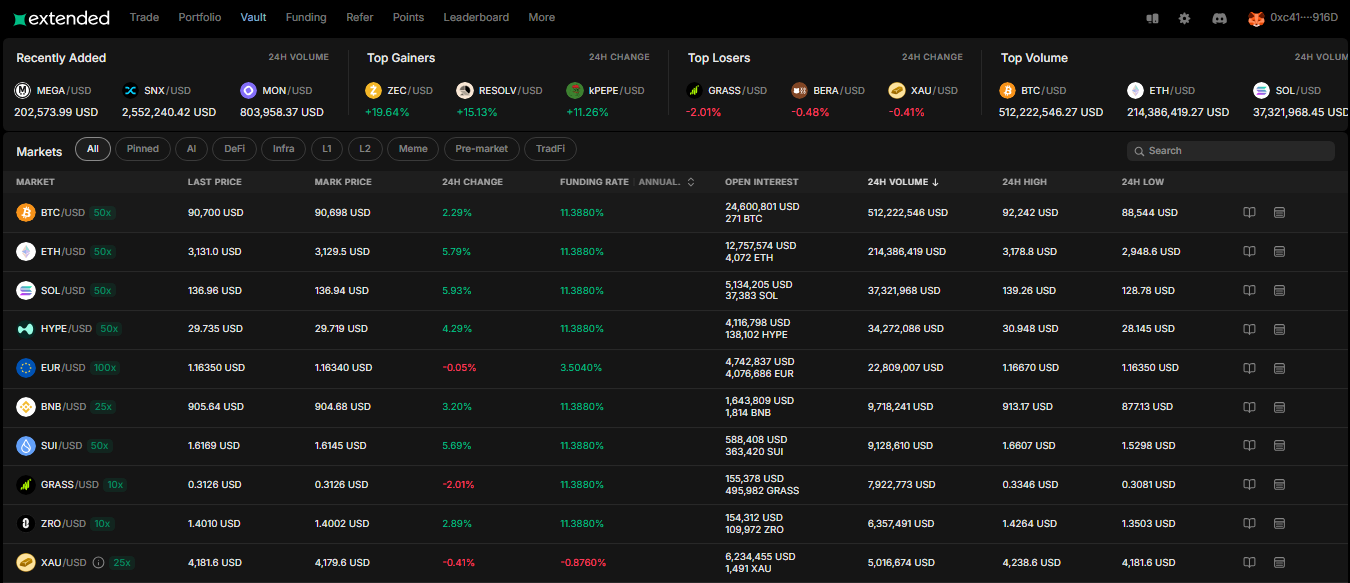This screenshot has height=583, width=1350.
Task: Enable the Meme category filter
Action: (x=413, y=148)
